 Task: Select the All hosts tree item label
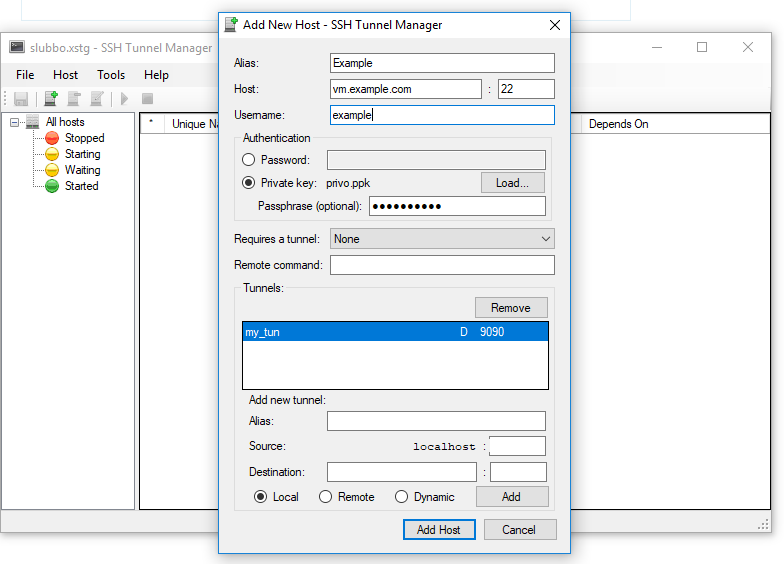click(65, 122)
